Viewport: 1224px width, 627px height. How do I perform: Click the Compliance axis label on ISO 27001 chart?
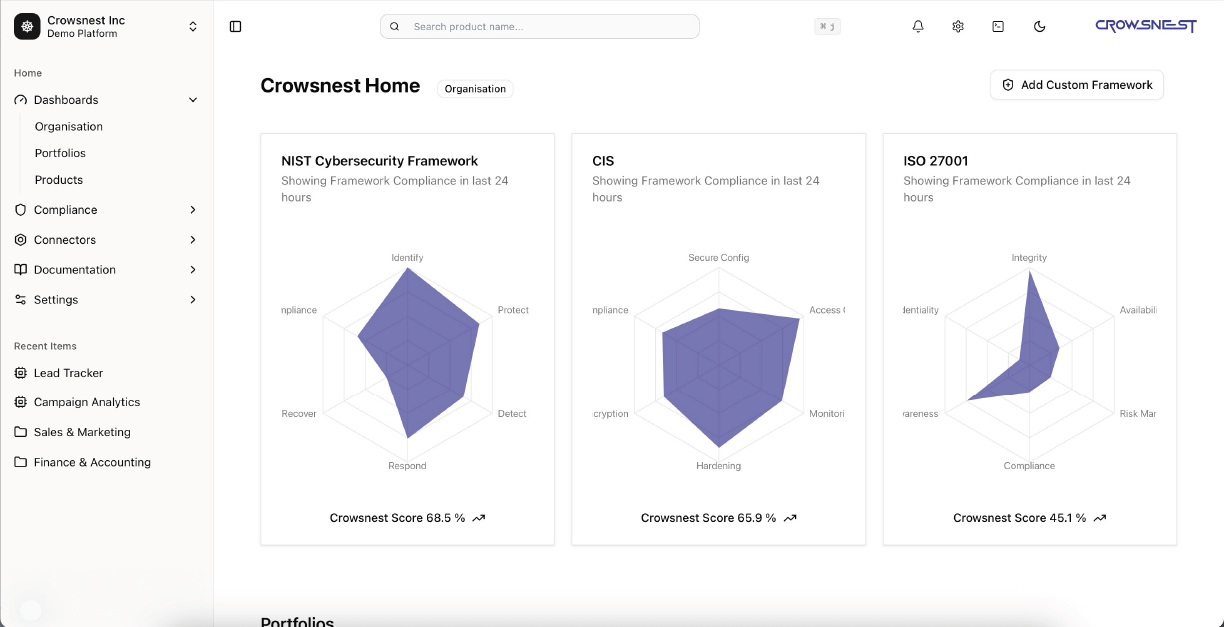tap(1029, 466)
